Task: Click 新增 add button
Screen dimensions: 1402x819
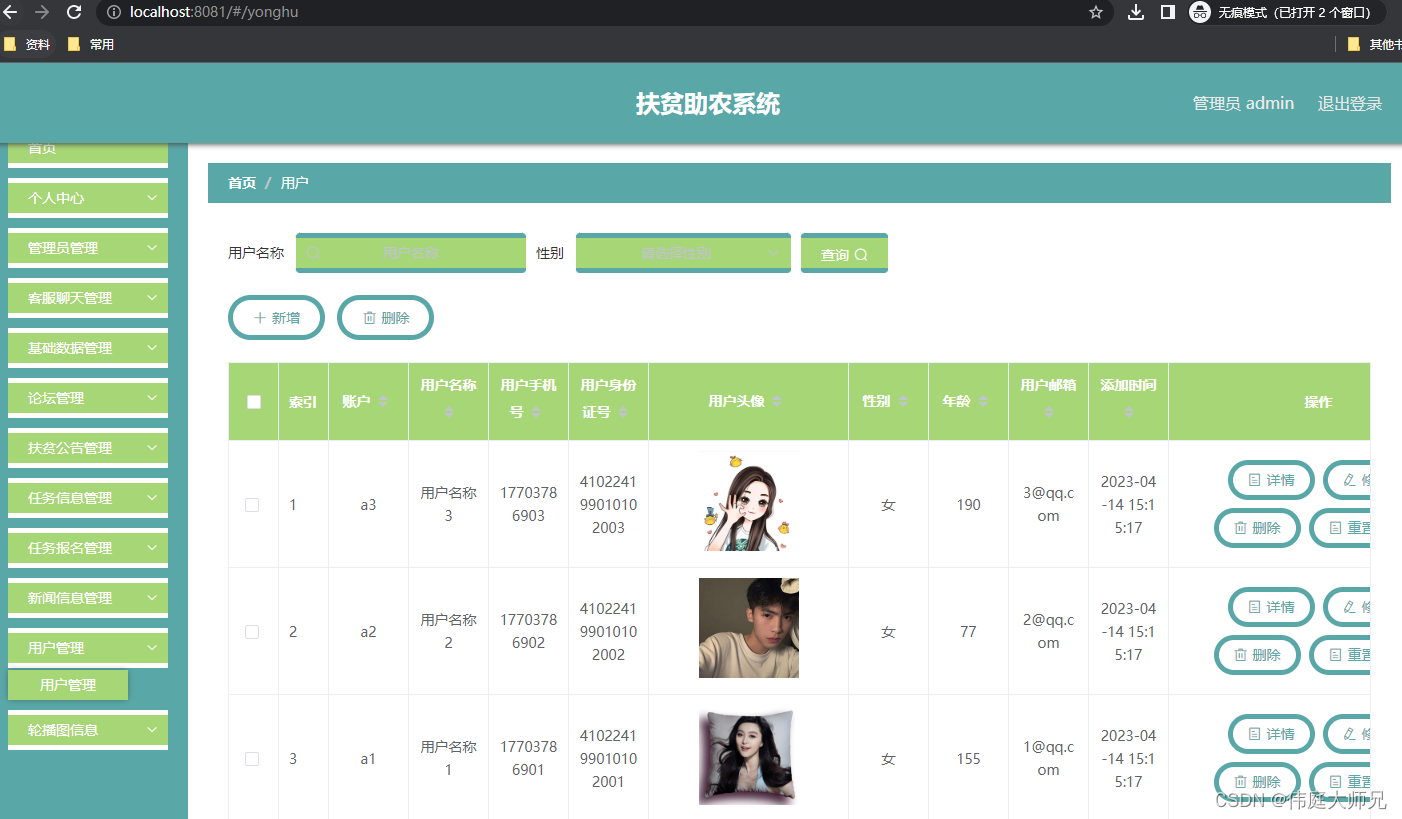Action: coord(277,318)
